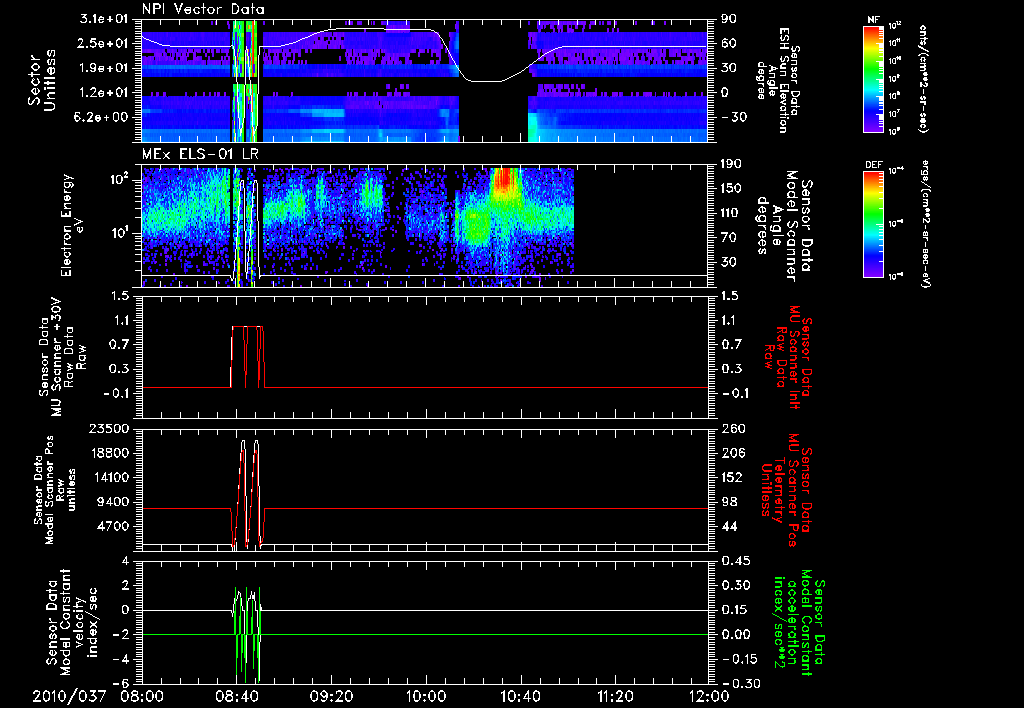1024x708 pixels.
Task: Click the "08:40" time tick label
Action: pyautogui.click(x=236, y=696)
